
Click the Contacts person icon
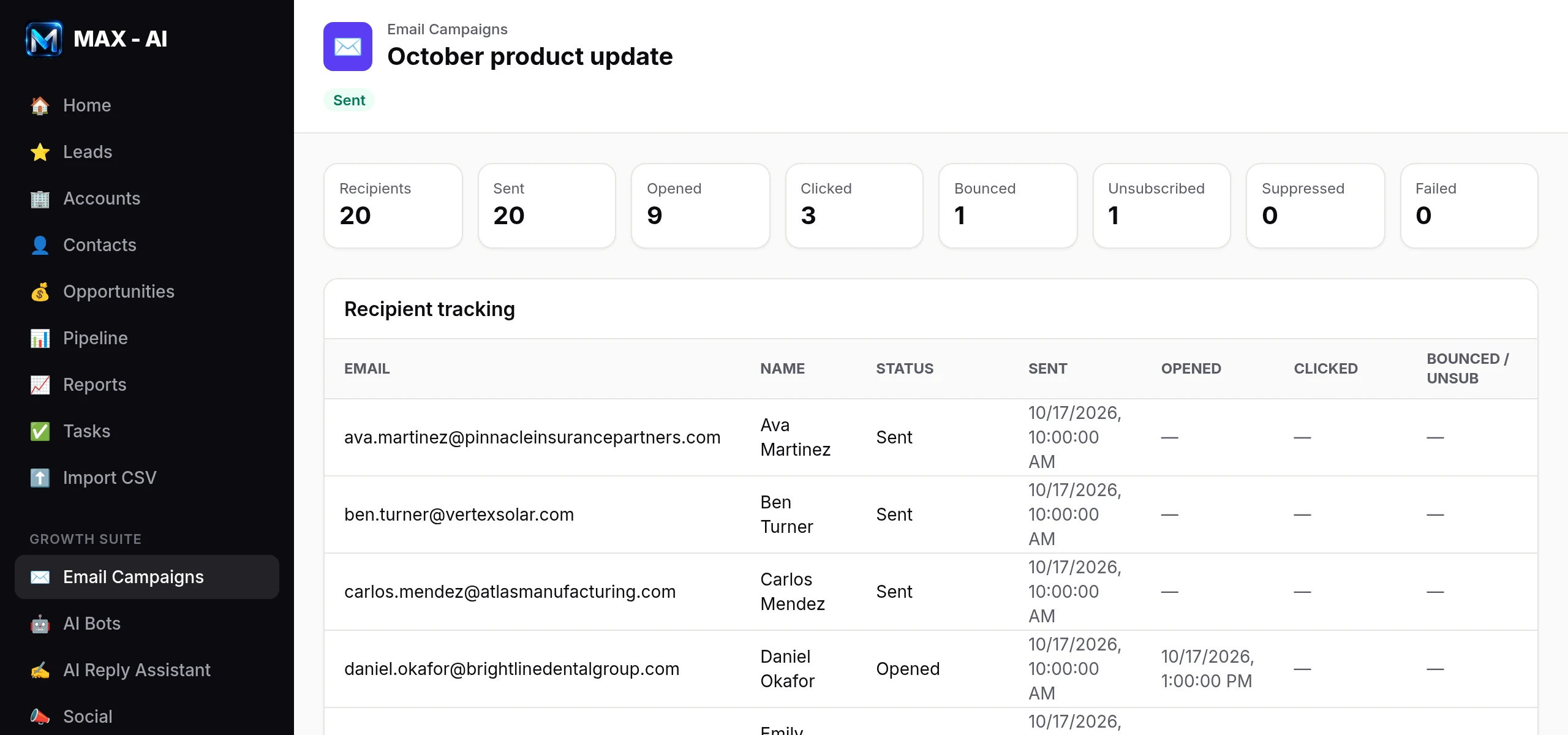point(40,245)
